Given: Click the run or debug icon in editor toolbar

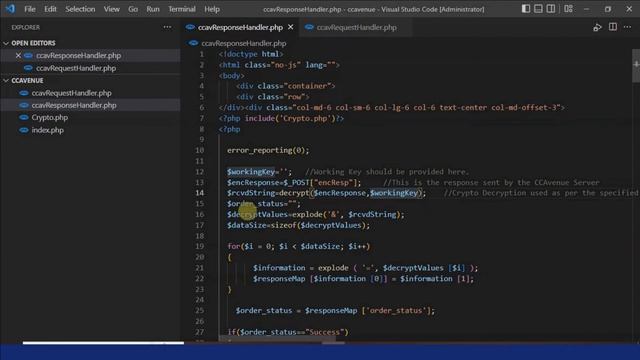Looking at the screenshot, I should click(x=597, y=27).
